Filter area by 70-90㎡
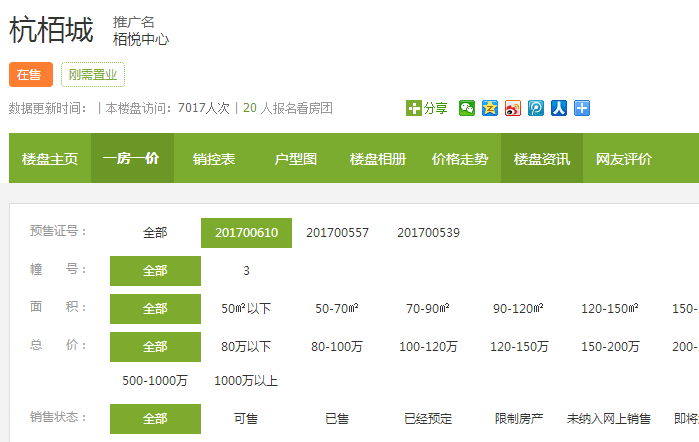Image resolution: width=699 pixels, height=442 pixels. pyautogui.click(x=428, y=309)
